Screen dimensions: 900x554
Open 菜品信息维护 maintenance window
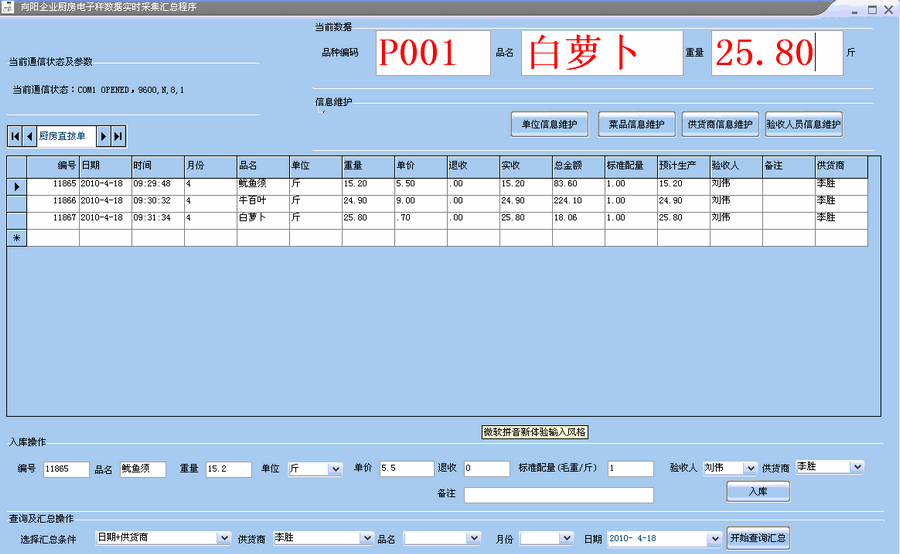637,124
